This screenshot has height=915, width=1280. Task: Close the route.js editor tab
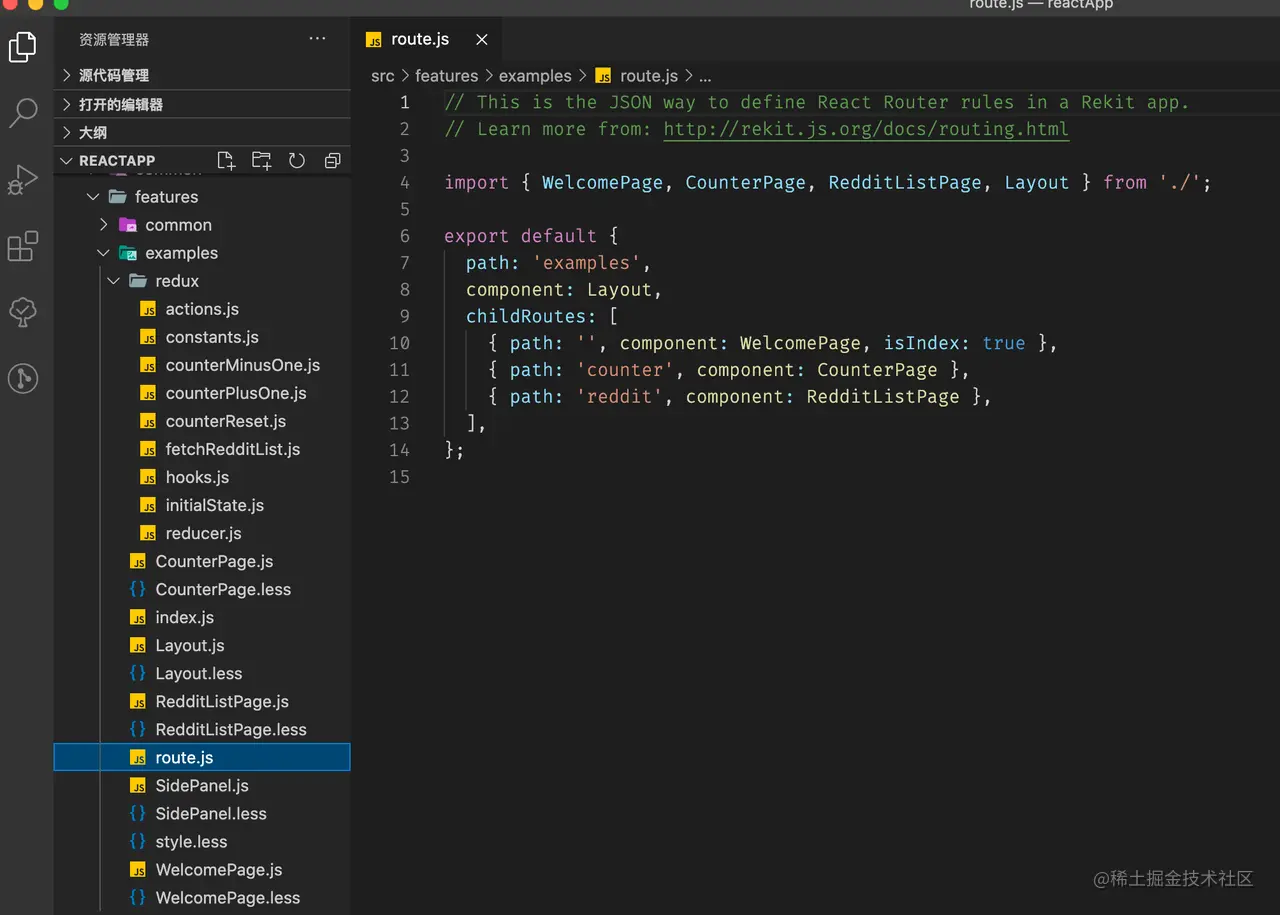[x=482, y=40]
